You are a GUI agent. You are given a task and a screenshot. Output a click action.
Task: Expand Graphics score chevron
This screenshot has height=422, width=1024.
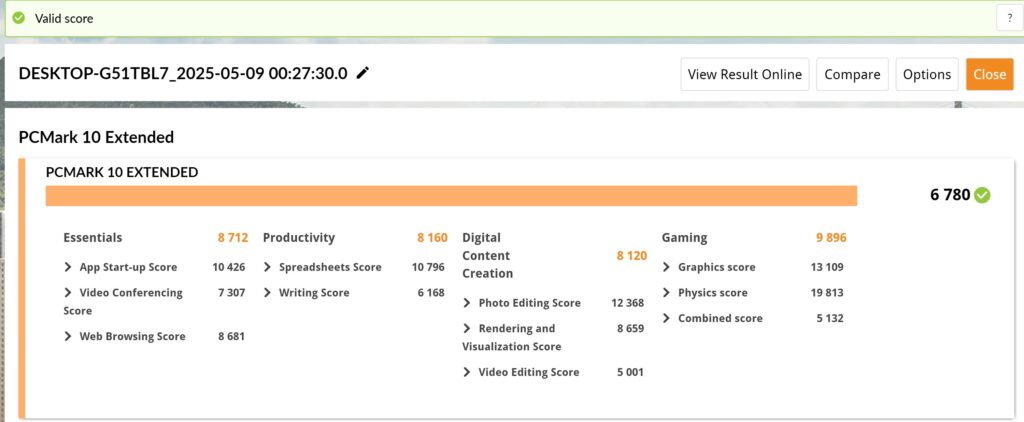[x=666, y=267]
